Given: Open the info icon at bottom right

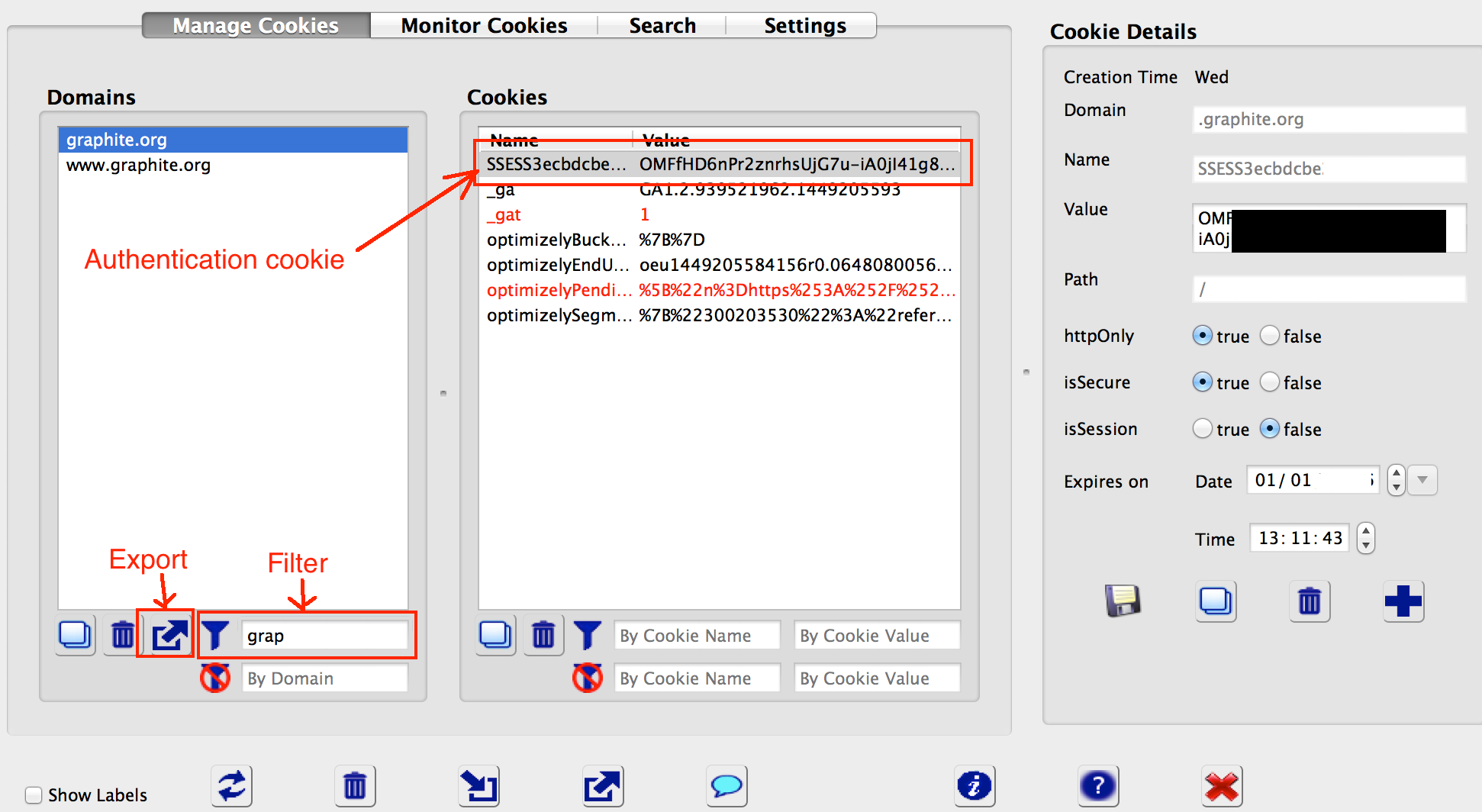Looking at the screenshot, I should tap(975, 786).
